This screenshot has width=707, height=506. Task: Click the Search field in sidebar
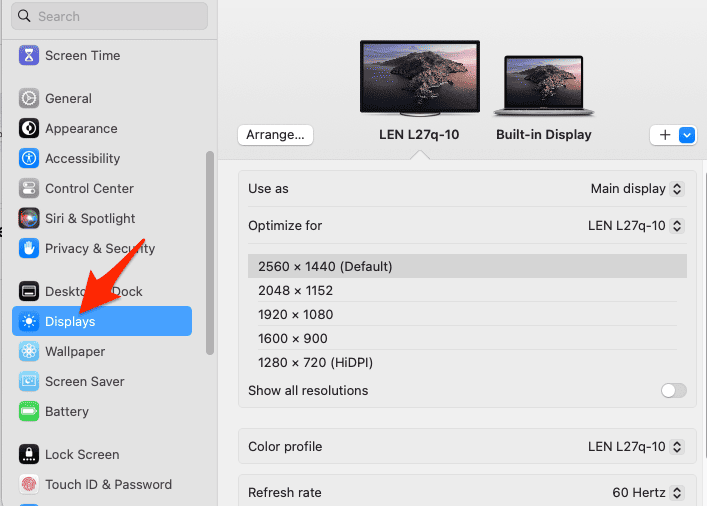pyautogui.click(x=112, y=16)
